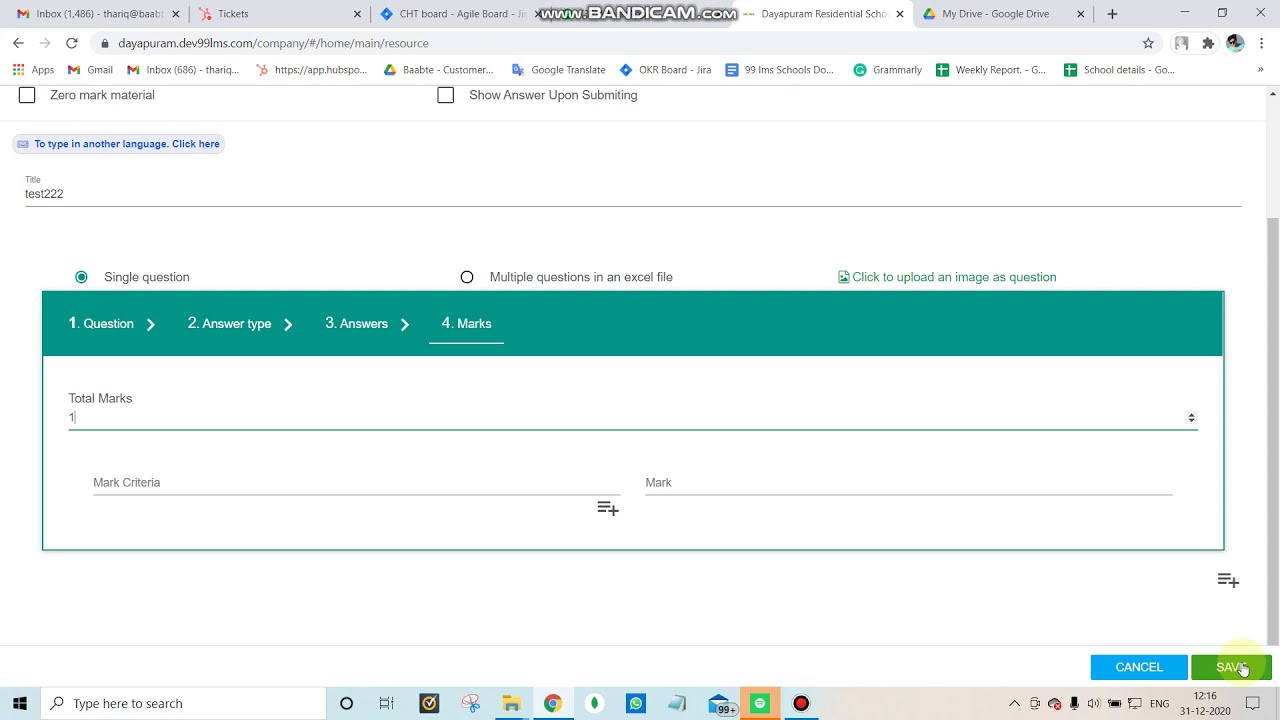Open the Chrome three-dot menu
This screenshot has width=1280, height=720.
[1262, 43]
